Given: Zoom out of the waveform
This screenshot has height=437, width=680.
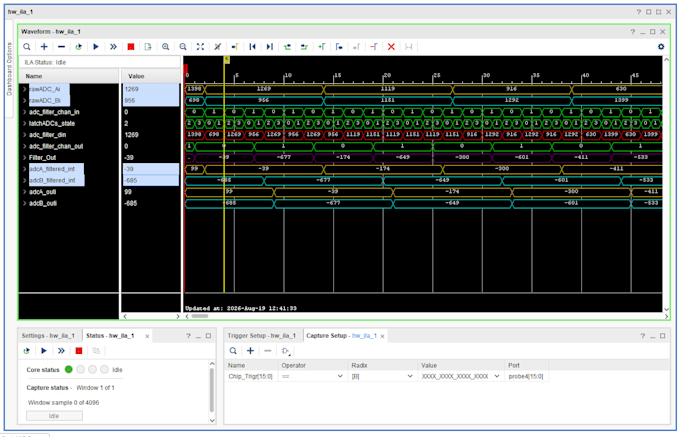Looking at the screenshot, I should click(183, 47).
